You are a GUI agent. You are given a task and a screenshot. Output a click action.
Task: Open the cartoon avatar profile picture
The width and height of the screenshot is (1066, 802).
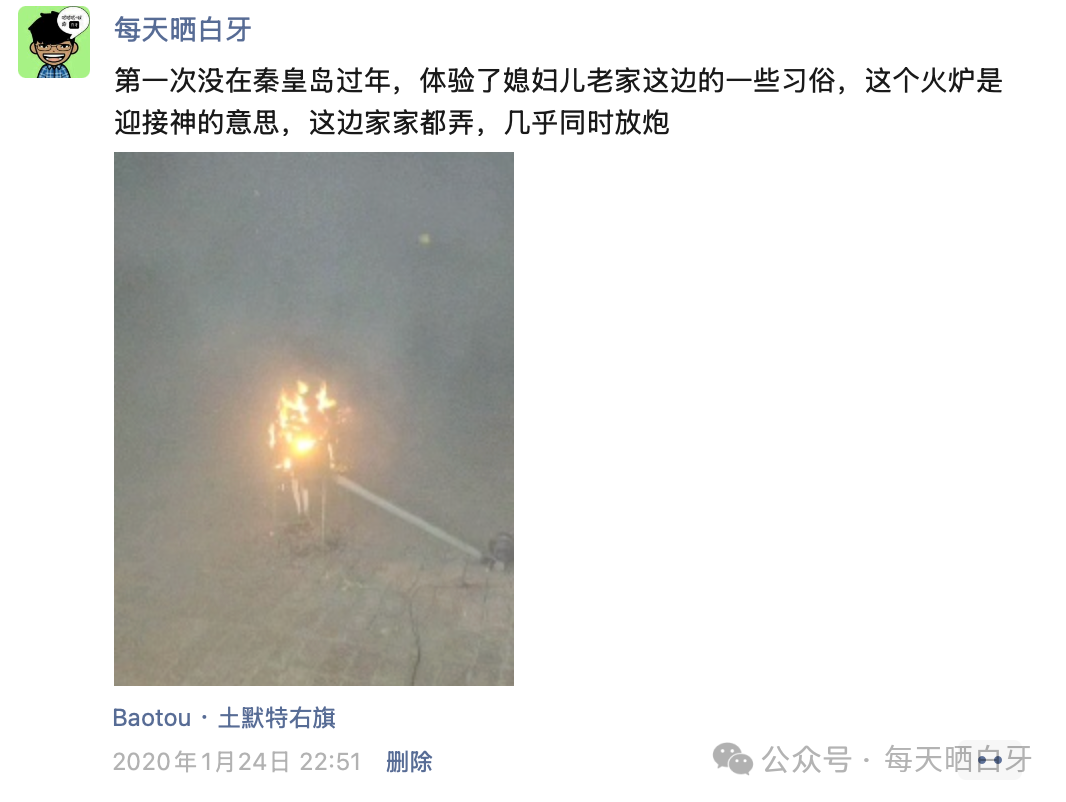[54, 42]
